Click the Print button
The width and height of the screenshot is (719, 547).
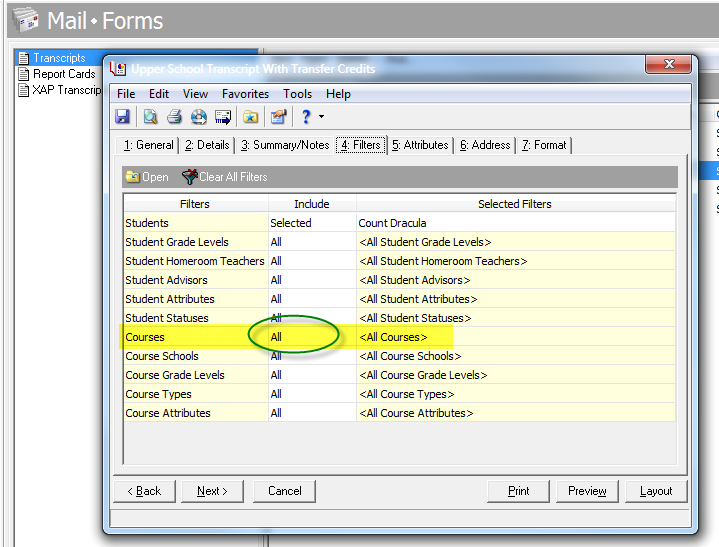coord(518,491)
